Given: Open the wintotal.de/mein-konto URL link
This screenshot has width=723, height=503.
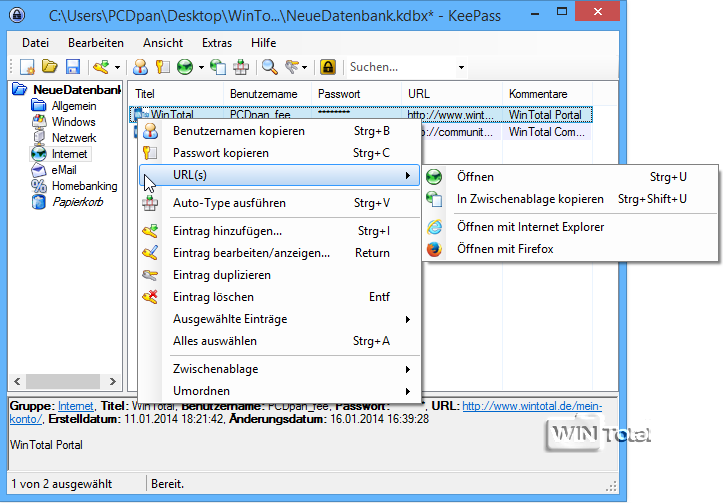Looking at the screenshot, I should 532,406.
